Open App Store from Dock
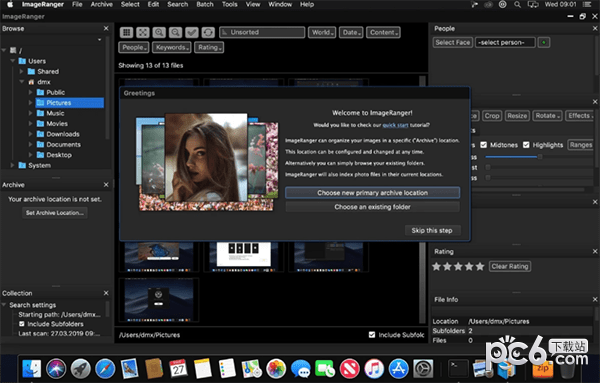This screenshot has width=600, height=383. click(398, 369)
